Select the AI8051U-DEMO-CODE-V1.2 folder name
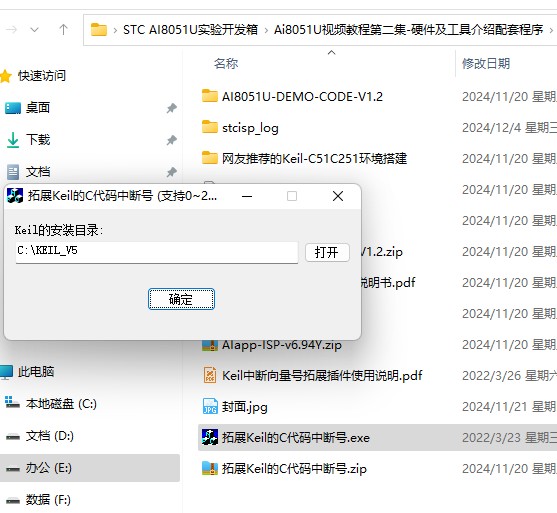The width and height of the screenshot is (557, 513). 302,97
